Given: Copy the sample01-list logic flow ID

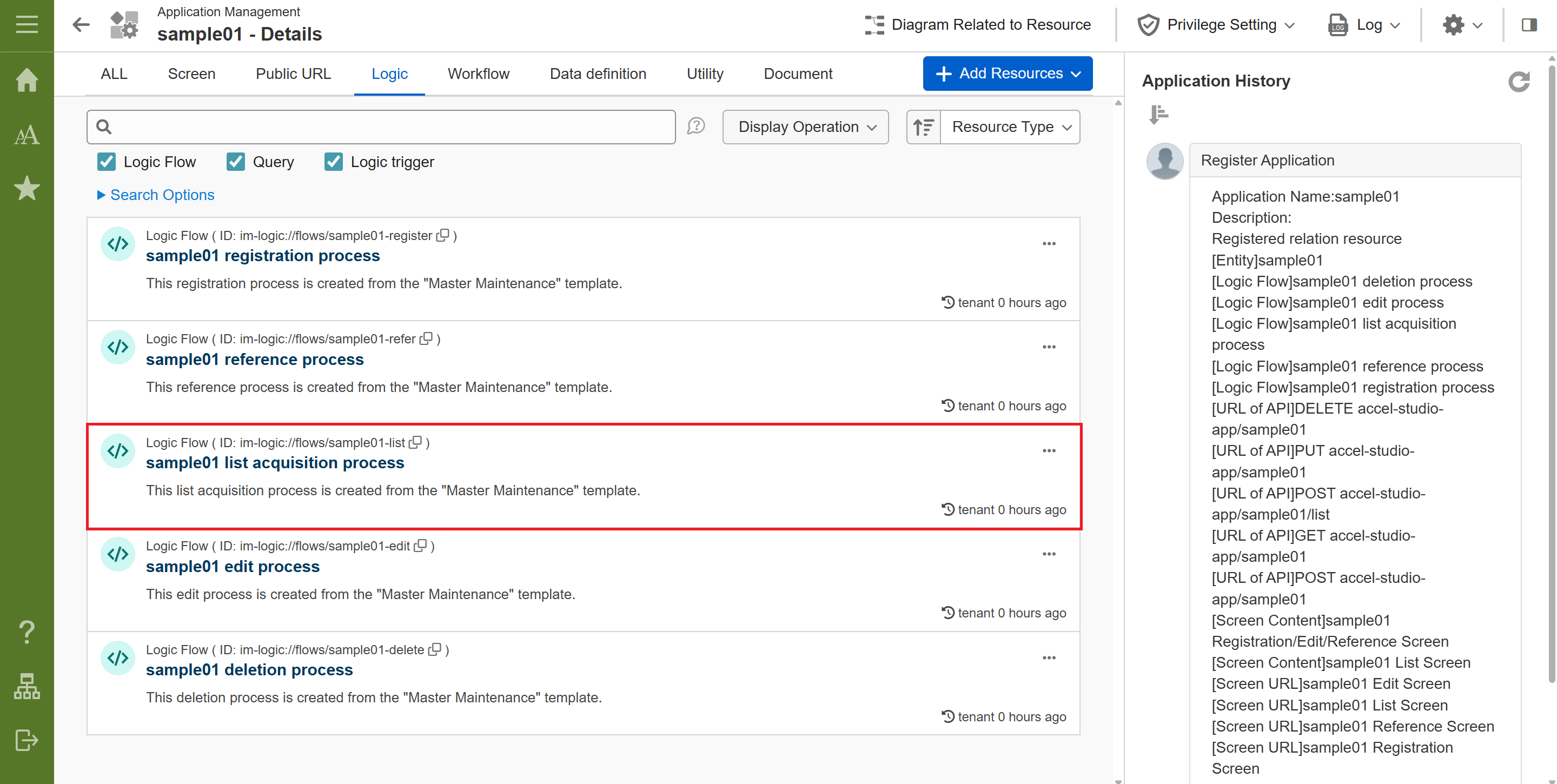Looking at the screenshot, I should (415, 442).
